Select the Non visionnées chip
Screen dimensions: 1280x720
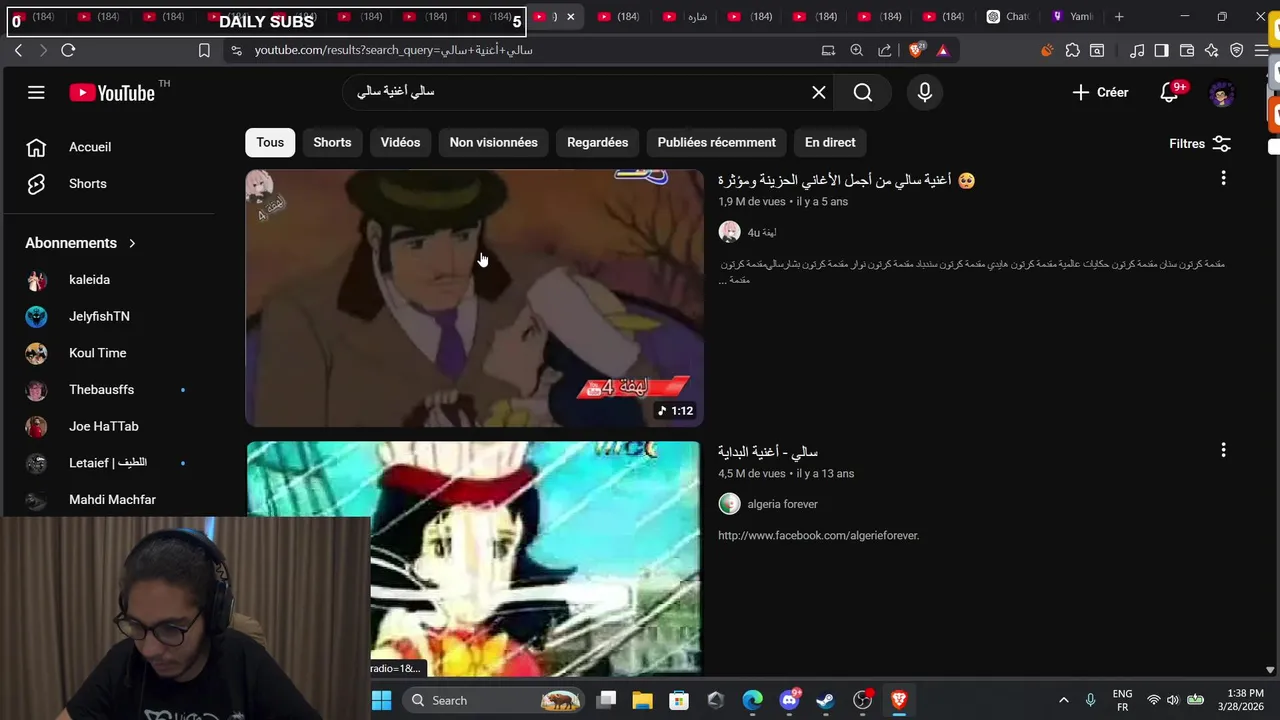[493, 142]
